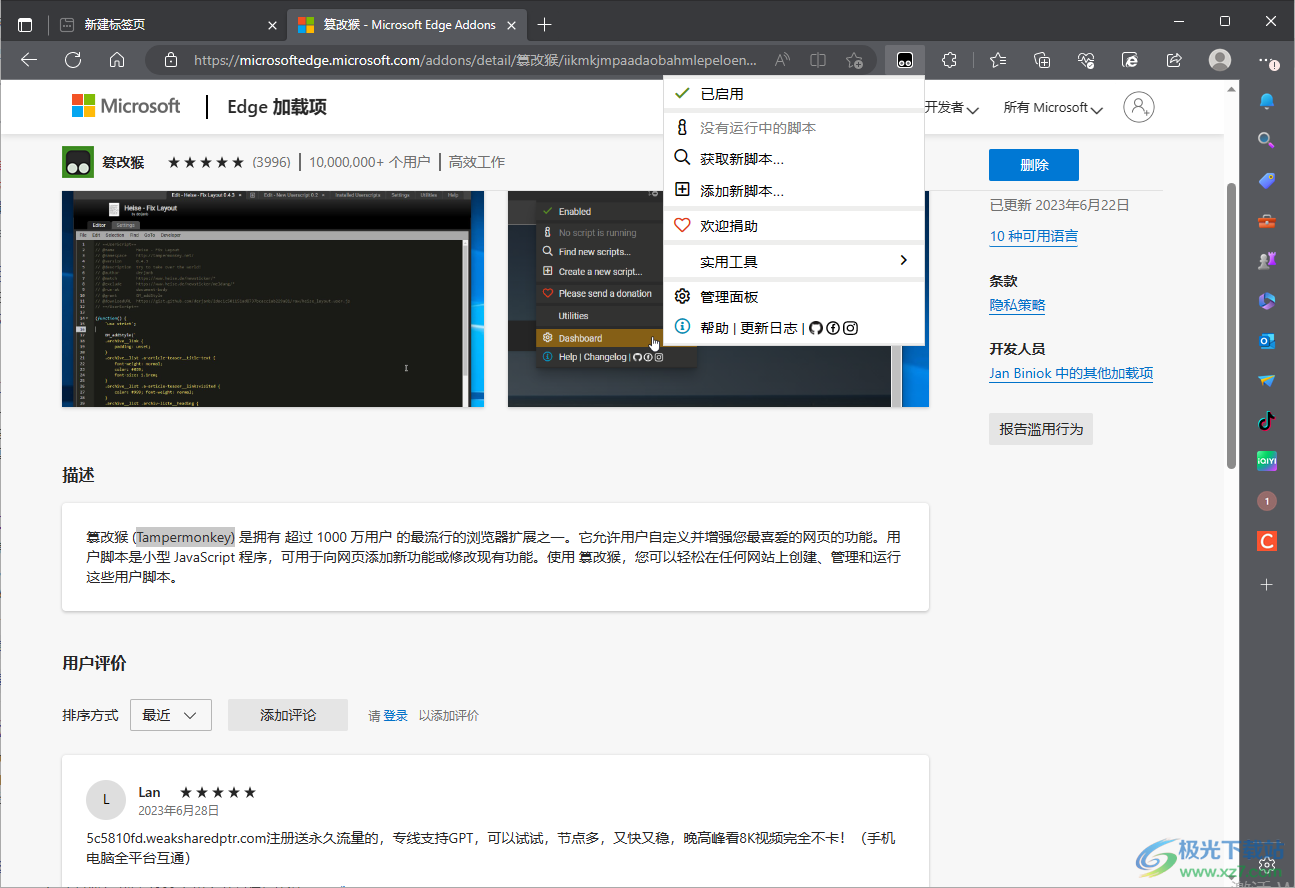1295x888 pixels.
Task: Expand the 实用工具 submenu
Action: pyautogui.click(x=794, y=262)
